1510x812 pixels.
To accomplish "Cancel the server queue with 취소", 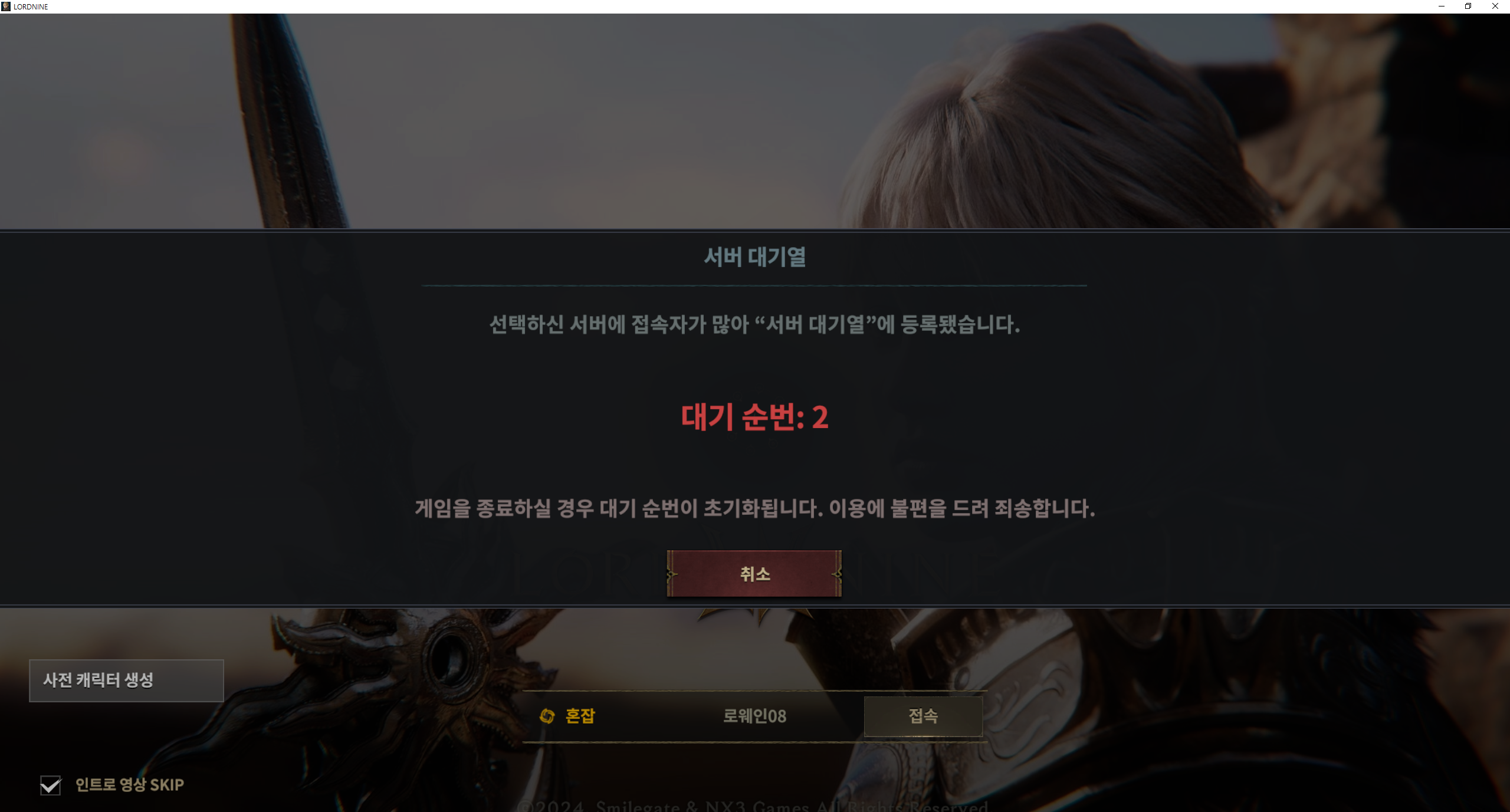I will coord(754,574).
